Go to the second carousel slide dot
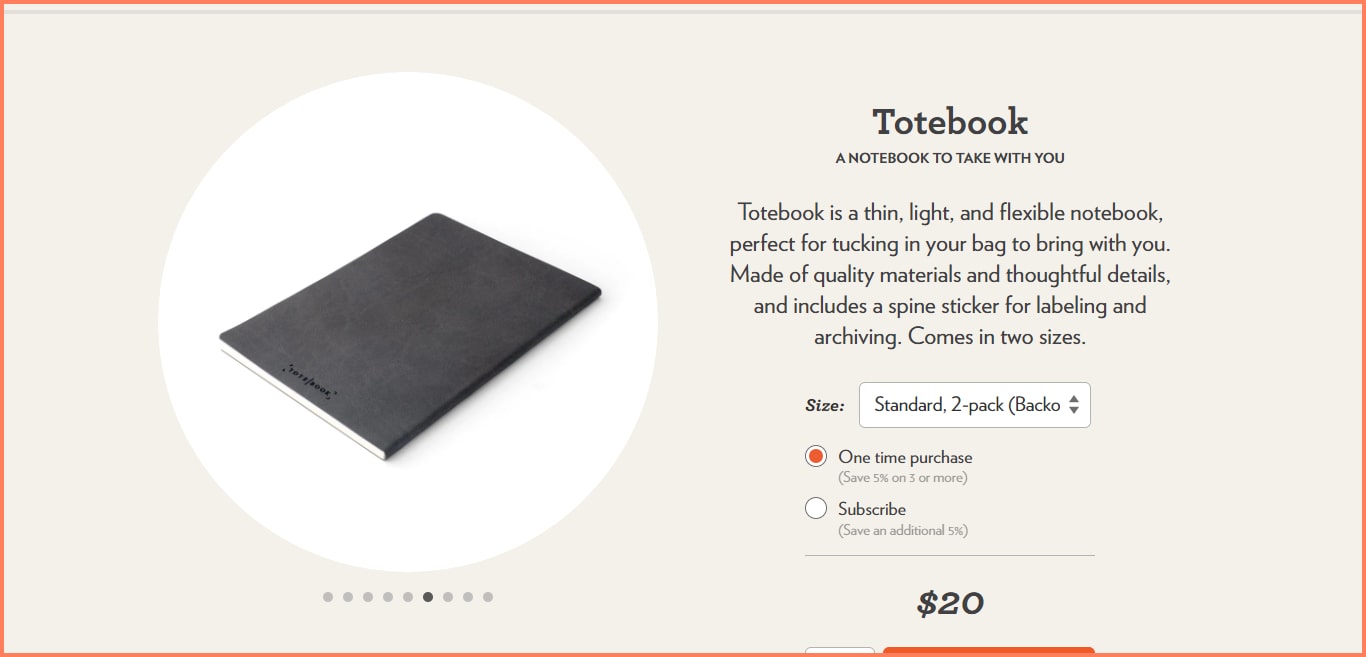 click(x=348, y=597)
